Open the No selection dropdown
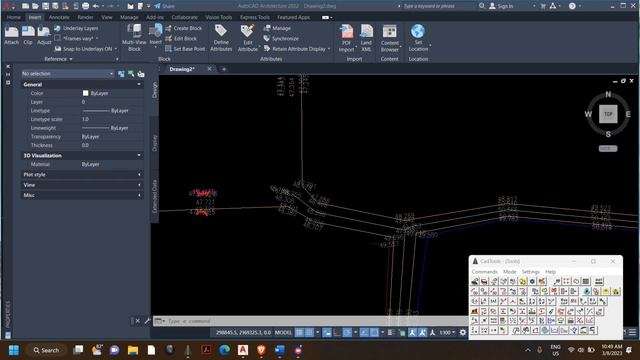The width and height of the screenshot is (640, 360). (68, 74)
